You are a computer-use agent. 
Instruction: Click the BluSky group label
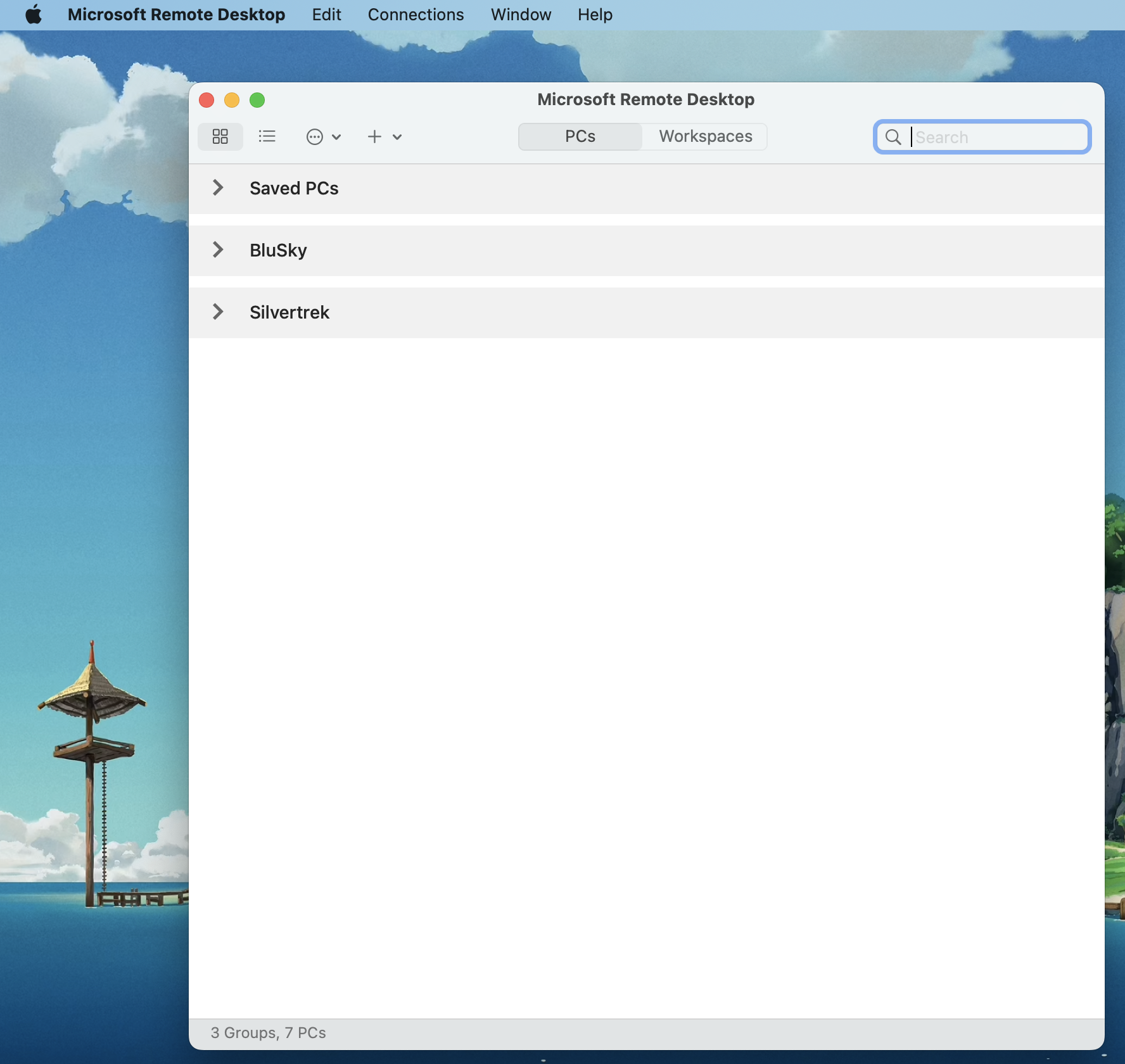pyautogui.click(x=278, y=250)
